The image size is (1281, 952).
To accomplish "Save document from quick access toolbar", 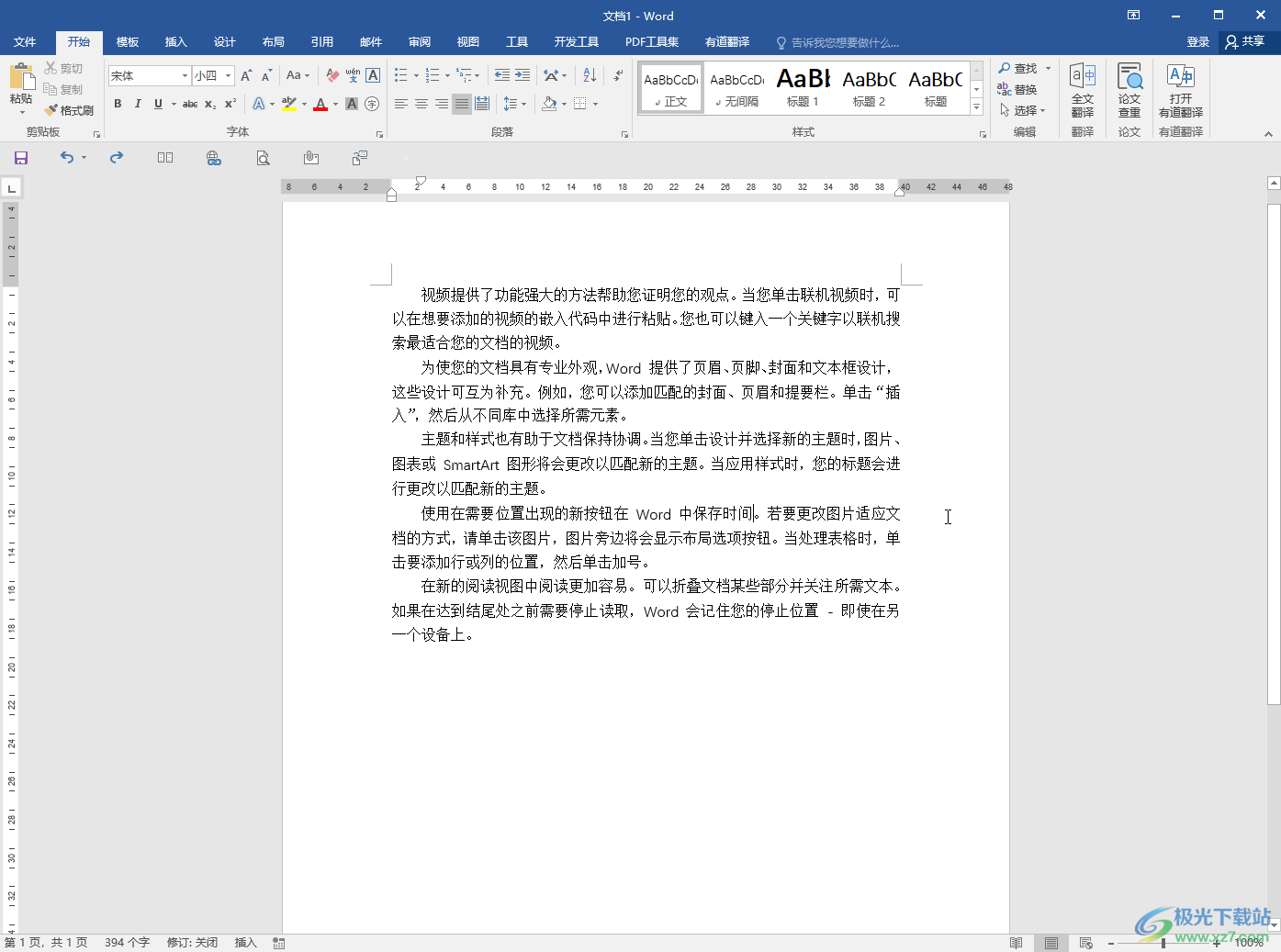I will 20,158.
